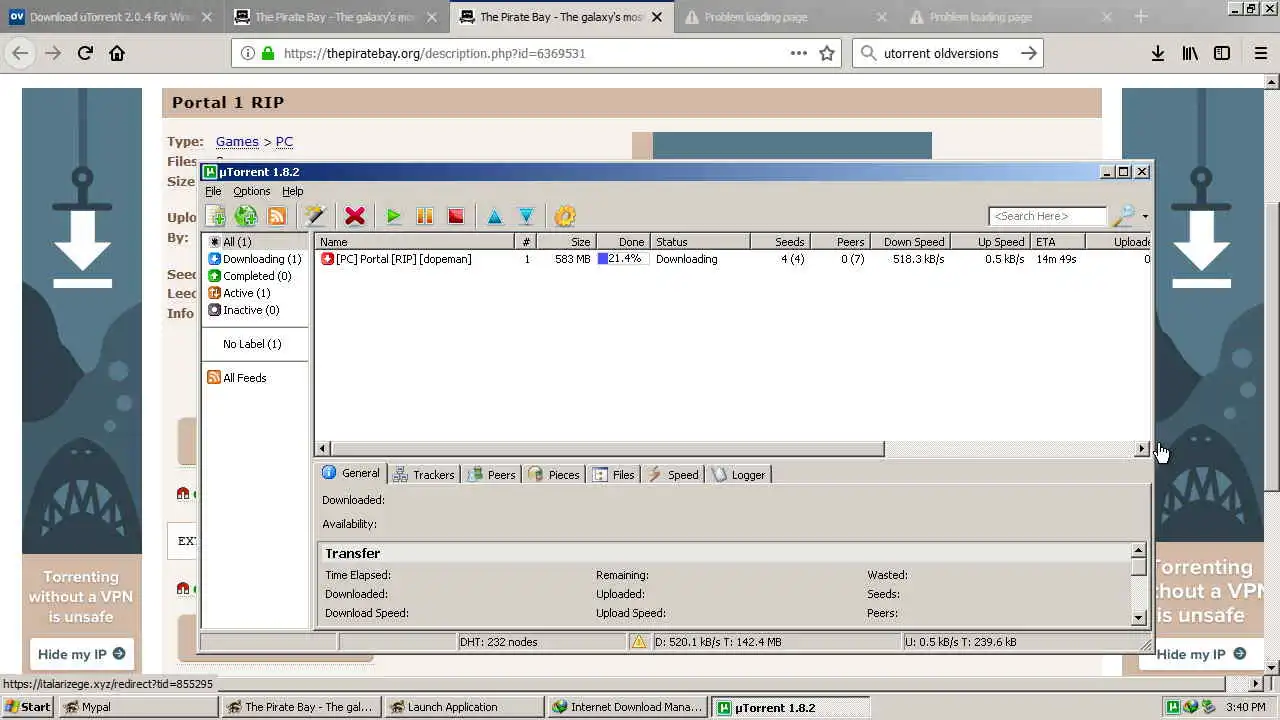Viewport: 1280px width, 720px height.
Task: Sort by the Status column header
Action: (700, 242)
